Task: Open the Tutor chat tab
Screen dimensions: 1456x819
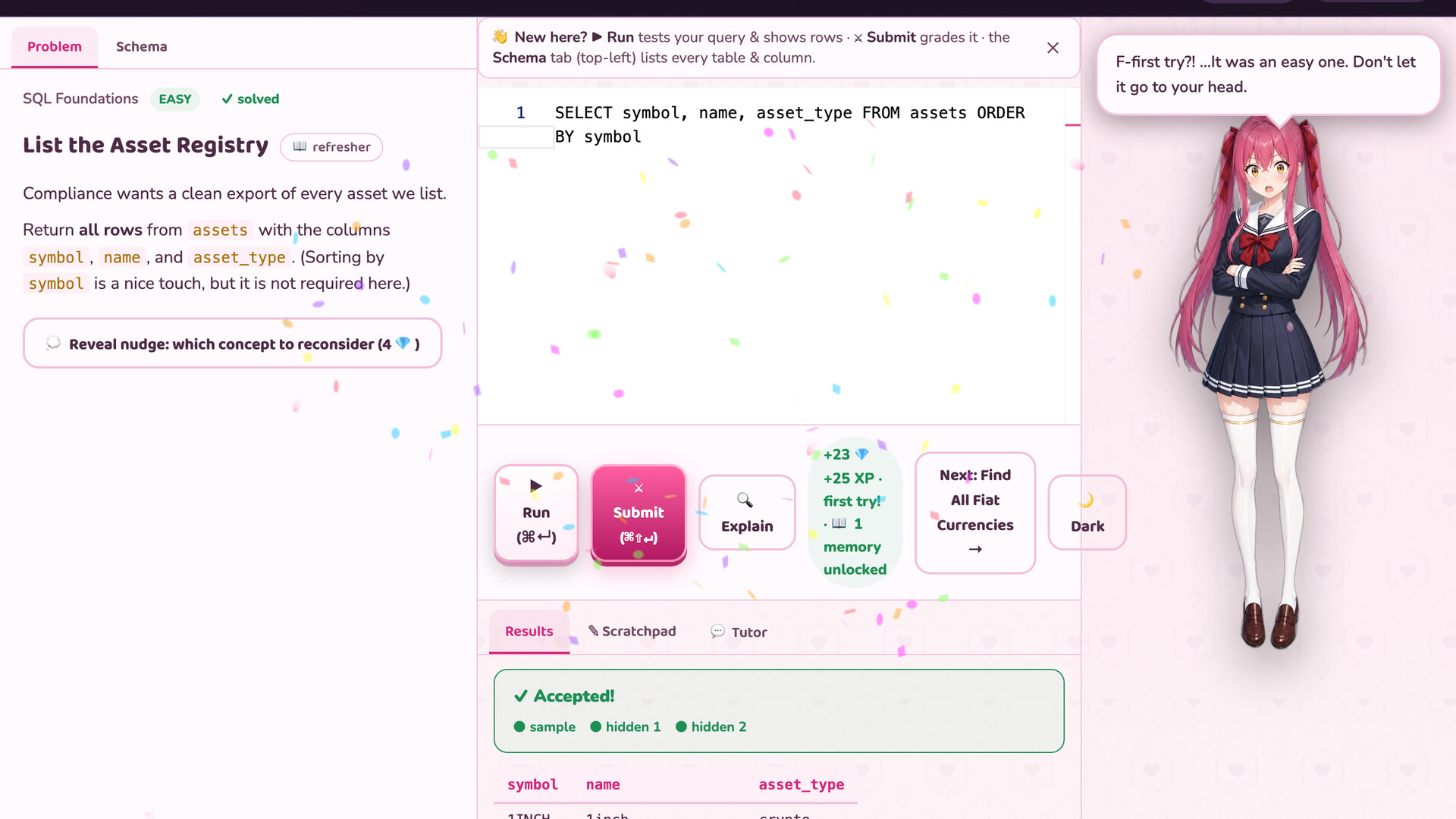Action: pos(739,632)
